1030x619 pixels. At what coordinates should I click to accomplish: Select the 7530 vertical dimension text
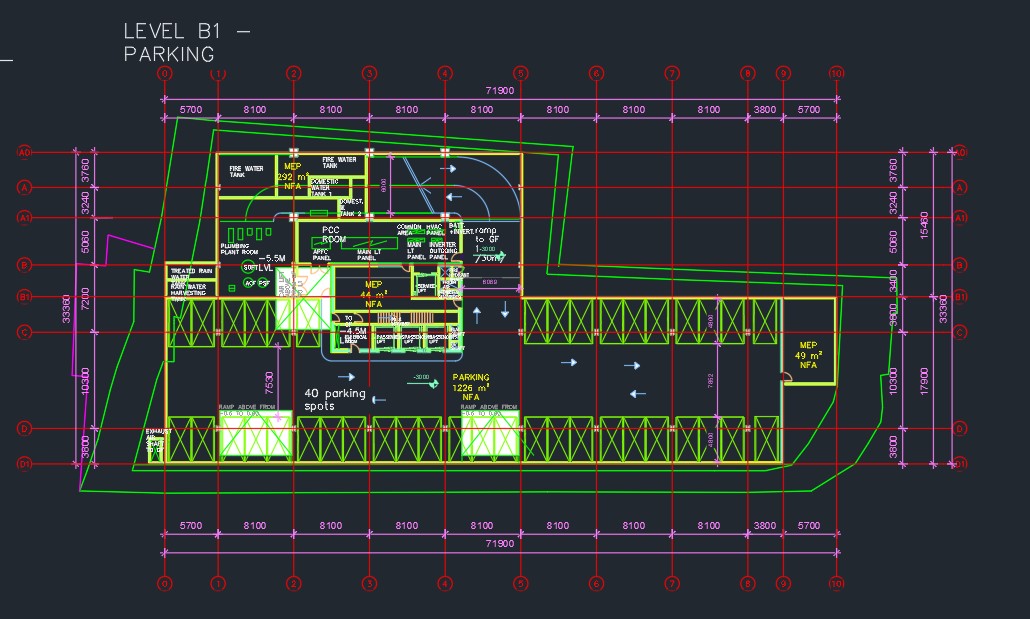click(269, 385)
